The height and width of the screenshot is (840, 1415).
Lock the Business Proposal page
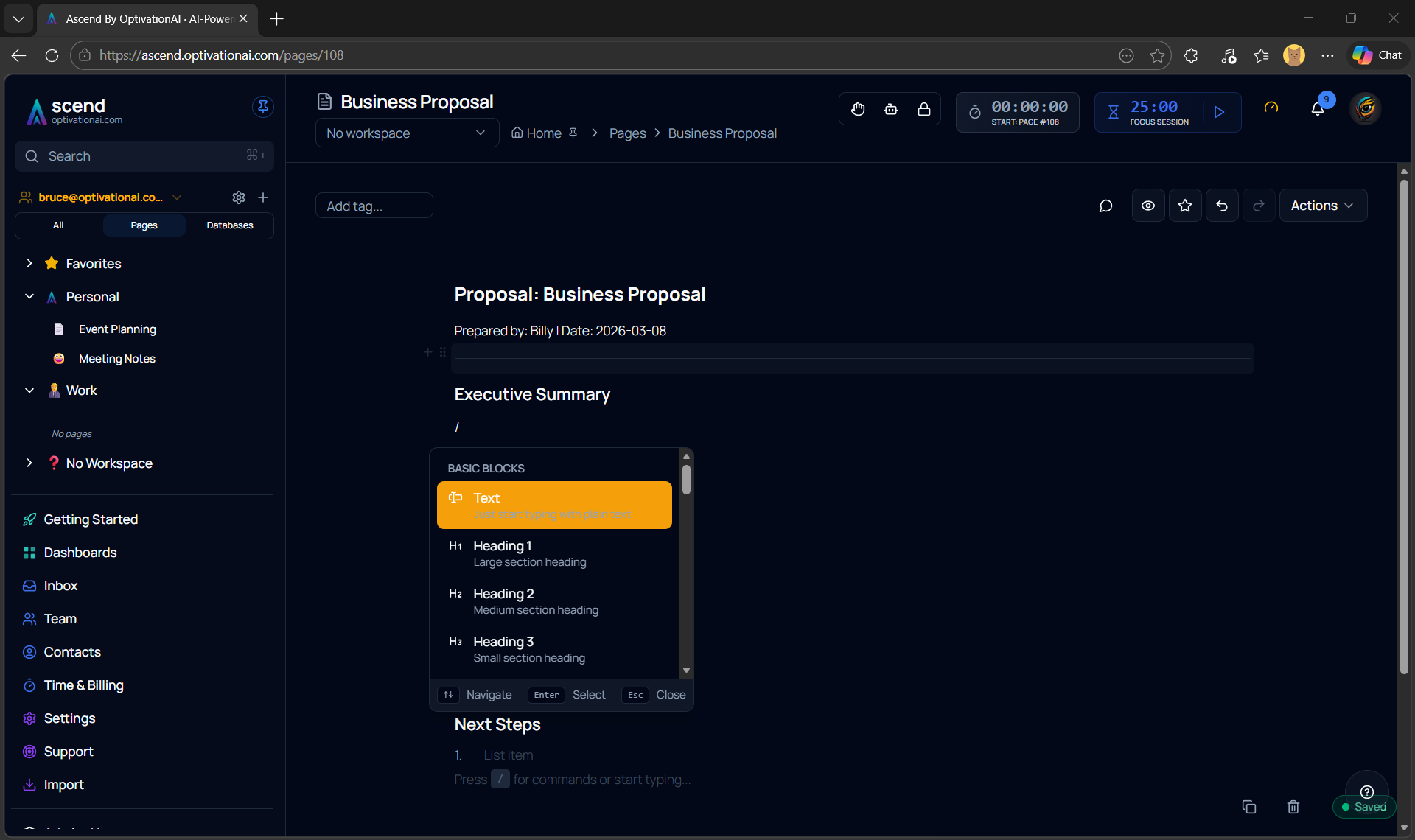[923, 109]
